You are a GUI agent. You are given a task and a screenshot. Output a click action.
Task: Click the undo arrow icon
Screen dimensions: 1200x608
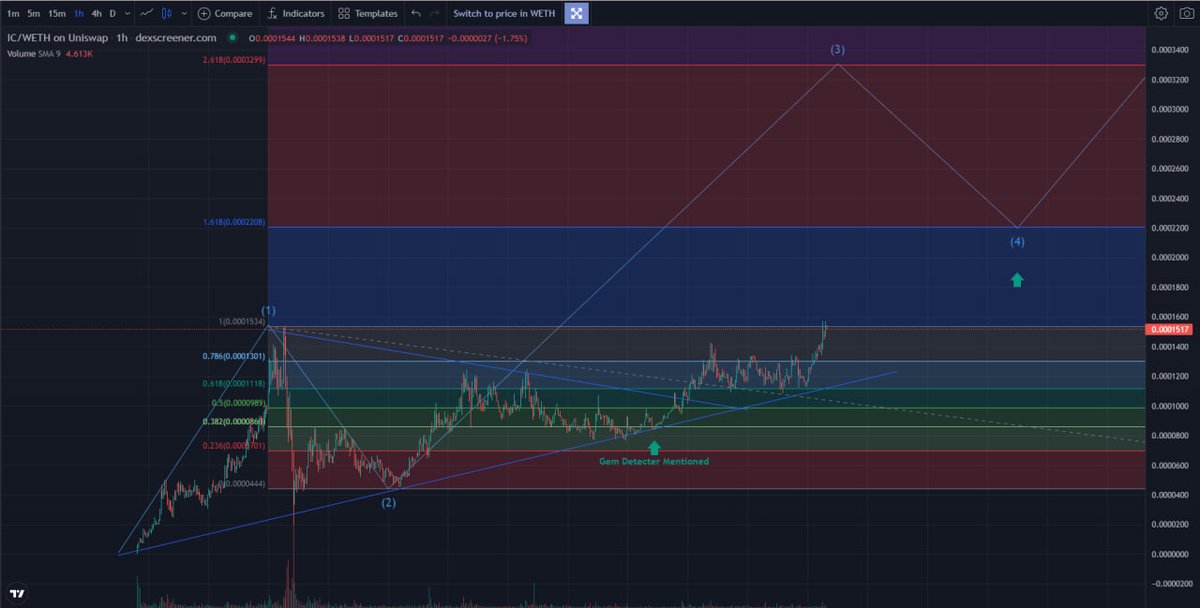414,14
